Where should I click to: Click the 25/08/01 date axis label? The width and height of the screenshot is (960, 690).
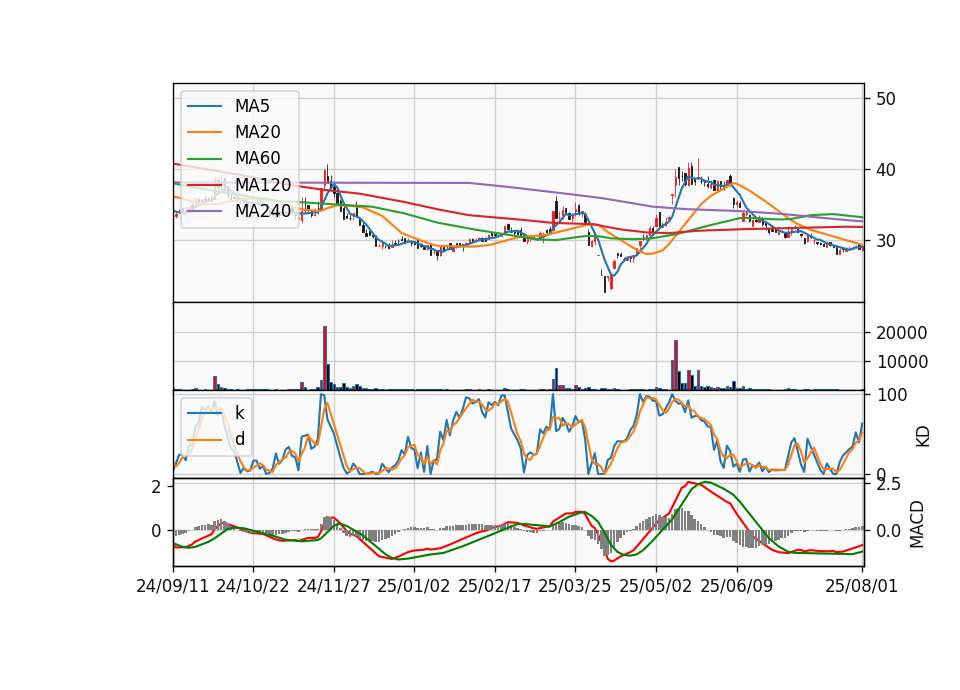point(861,586)
